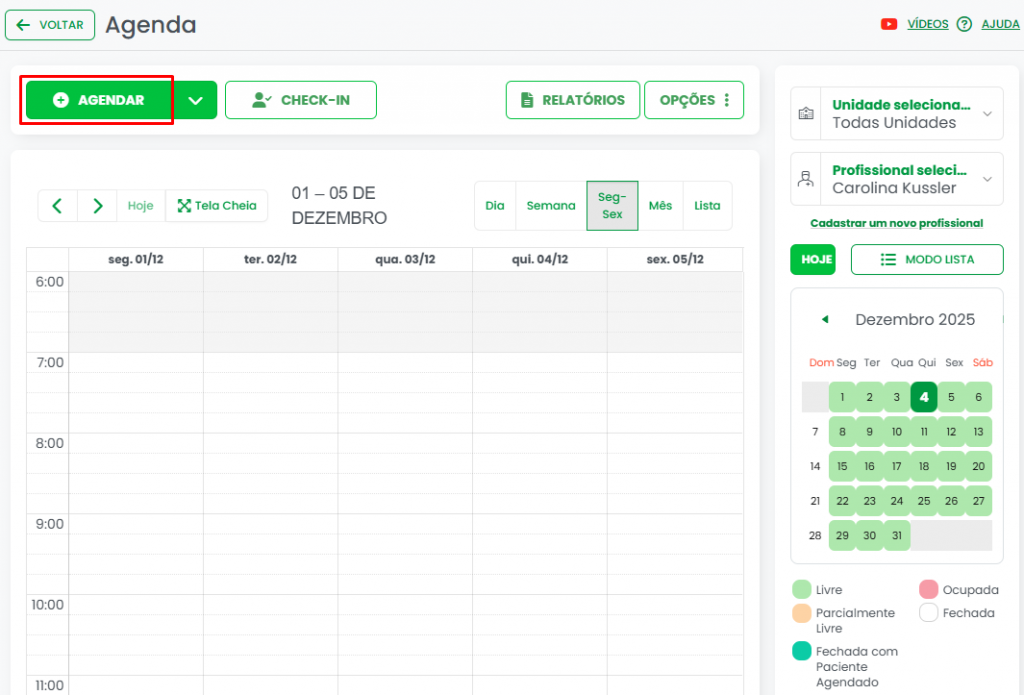Viewport: 1024px width, 695px height.
Task: Go back to previous month in mini calendar
Action: coord(825,320)
